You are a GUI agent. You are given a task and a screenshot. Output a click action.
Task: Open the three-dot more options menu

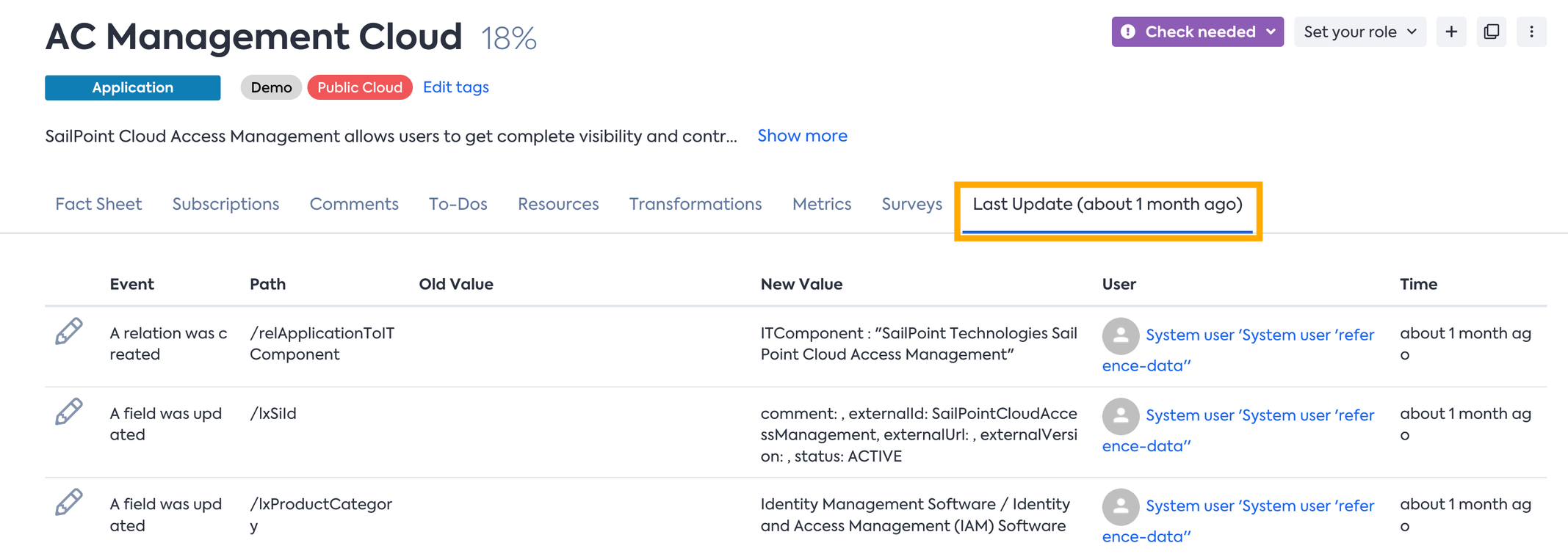click(x=1531, y=32)
